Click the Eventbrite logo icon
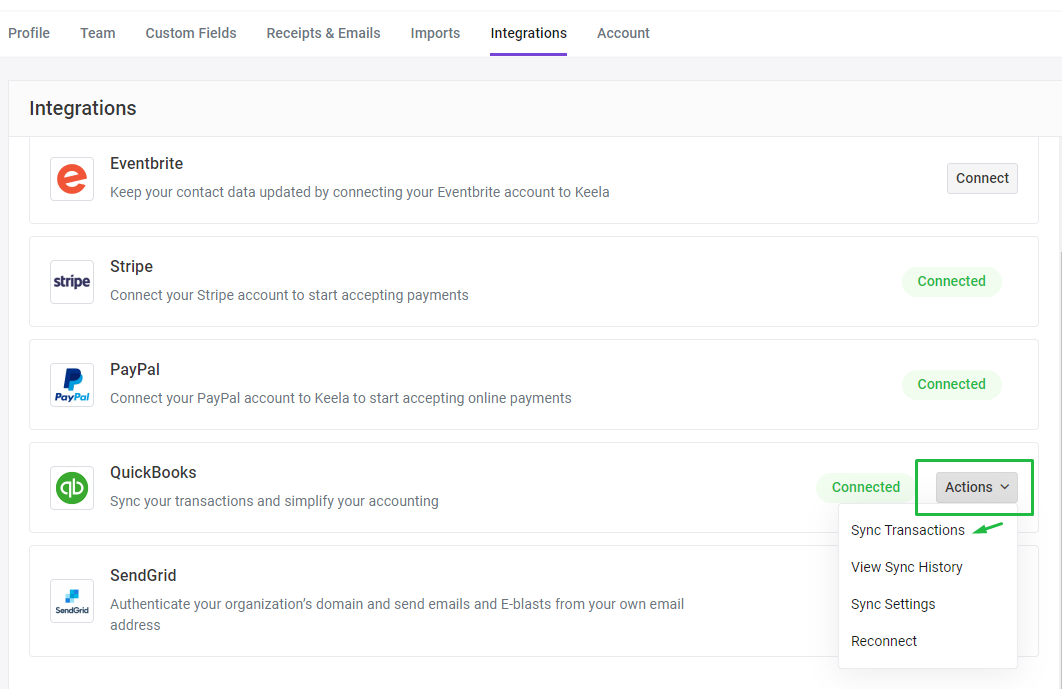Image resolution: width=1062 pixels, height=689 pixels. coord(72,179)
